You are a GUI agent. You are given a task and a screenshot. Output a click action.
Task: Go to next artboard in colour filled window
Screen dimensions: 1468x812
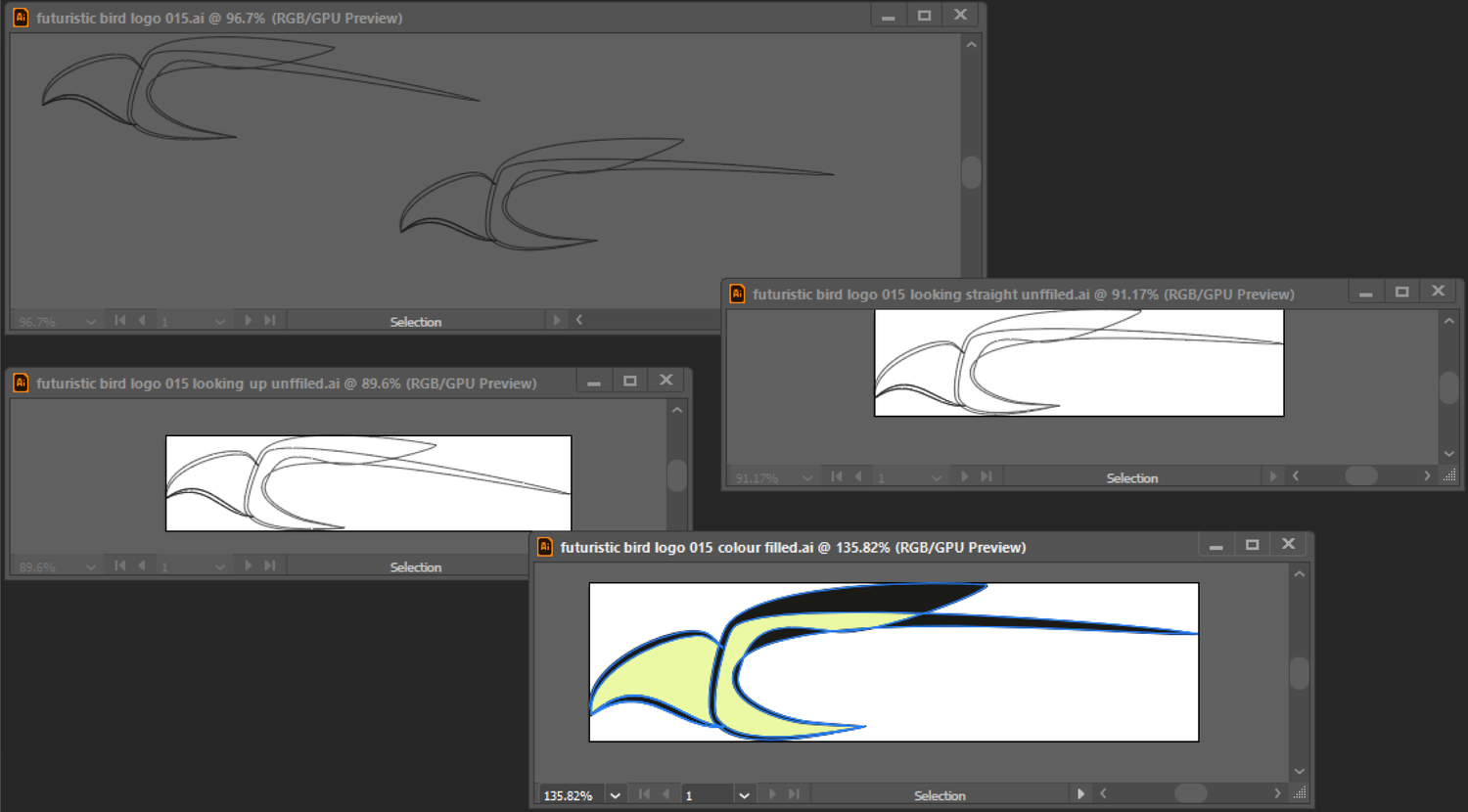pyautogui.click(x=772, y=794)
